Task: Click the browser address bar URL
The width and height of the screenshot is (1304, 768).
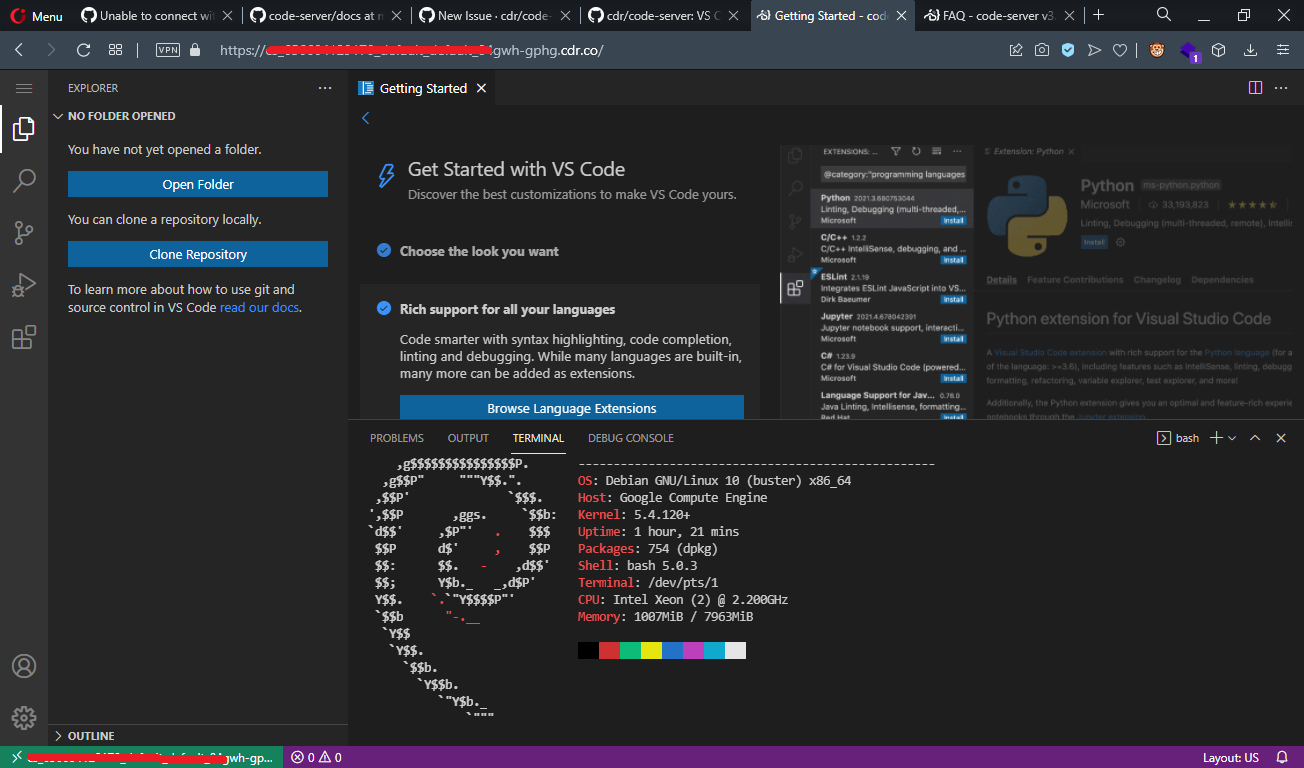Action: pyautogui.click(x=411, y=50)
